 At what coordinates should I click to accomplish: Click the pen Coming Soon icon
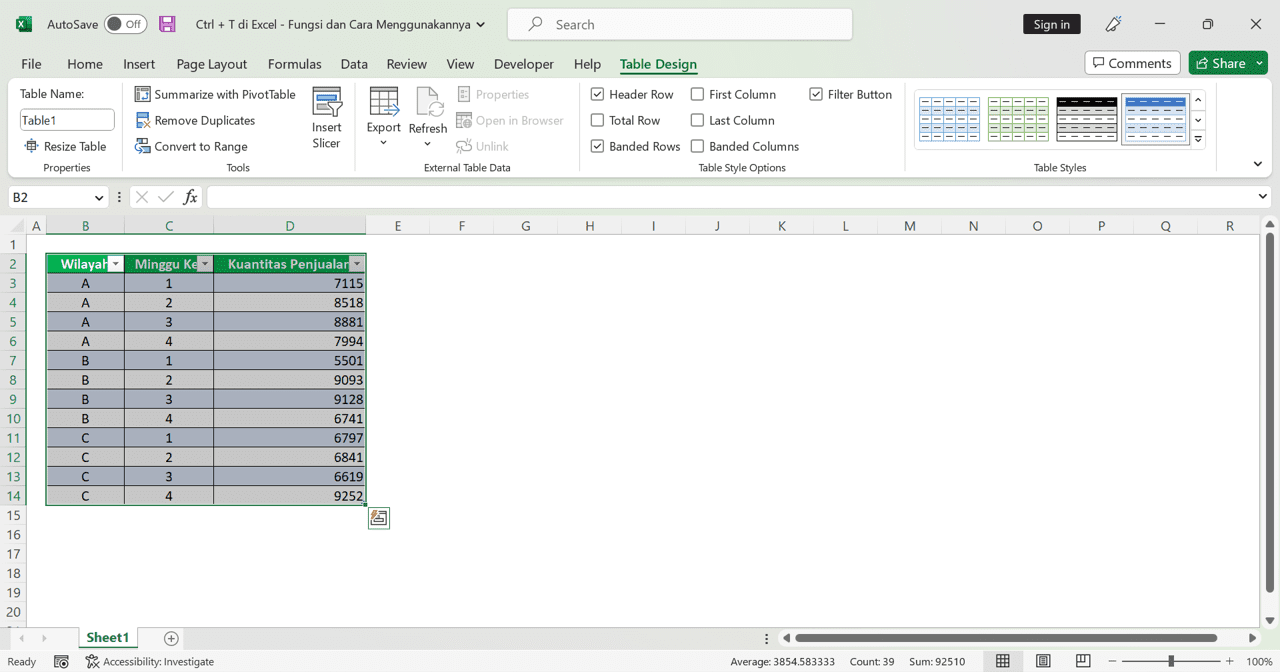[x=1113, y=24]
